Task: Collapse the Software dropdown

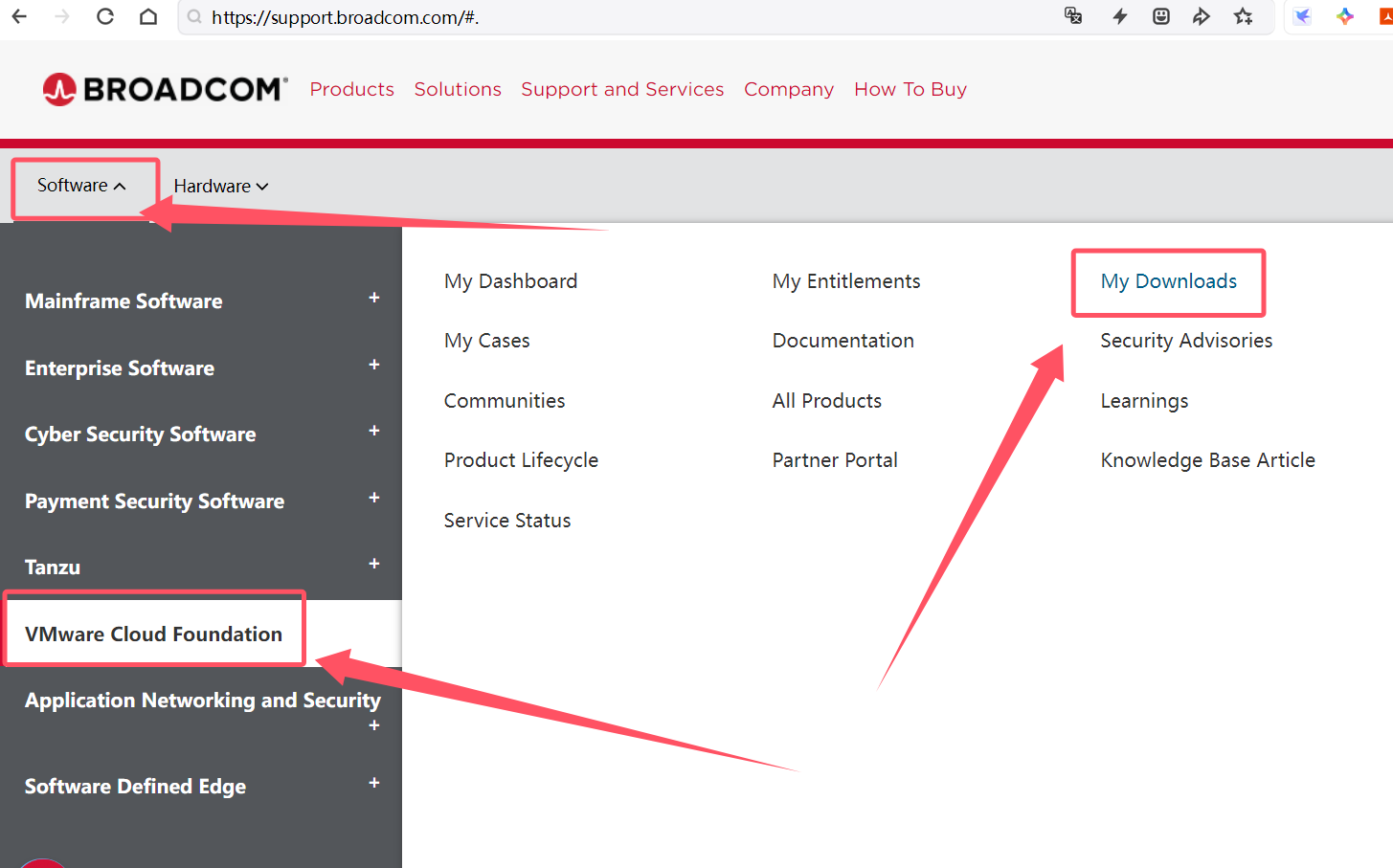Action: (82, 186)
